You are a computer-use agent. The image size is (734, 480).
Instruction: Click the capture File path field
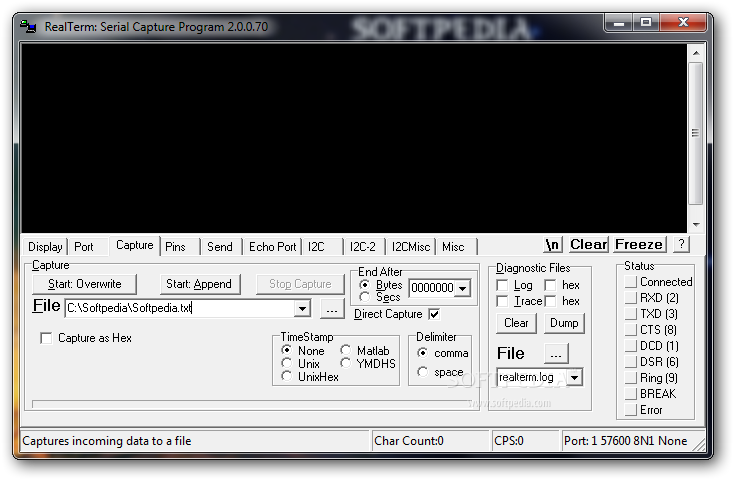(180, 308)
